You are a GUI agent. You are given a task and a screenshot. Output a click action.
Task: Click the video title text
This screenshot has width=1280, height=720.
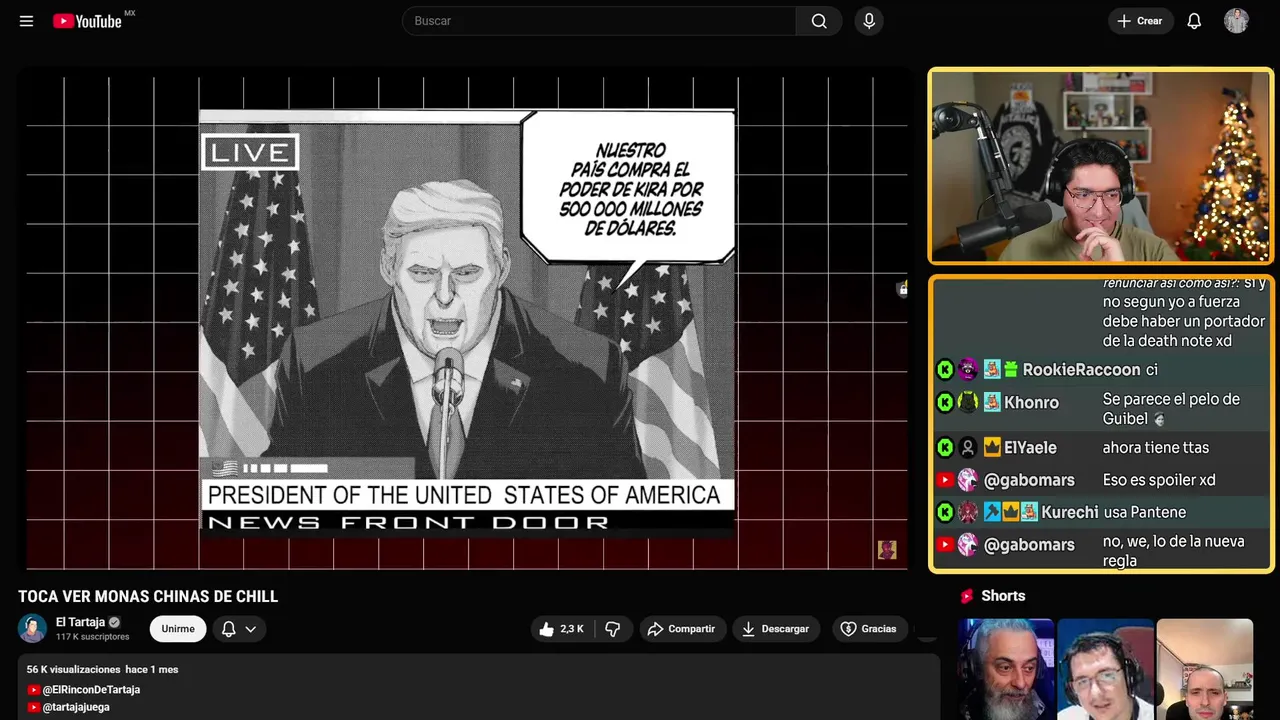[x=148, y=596]
